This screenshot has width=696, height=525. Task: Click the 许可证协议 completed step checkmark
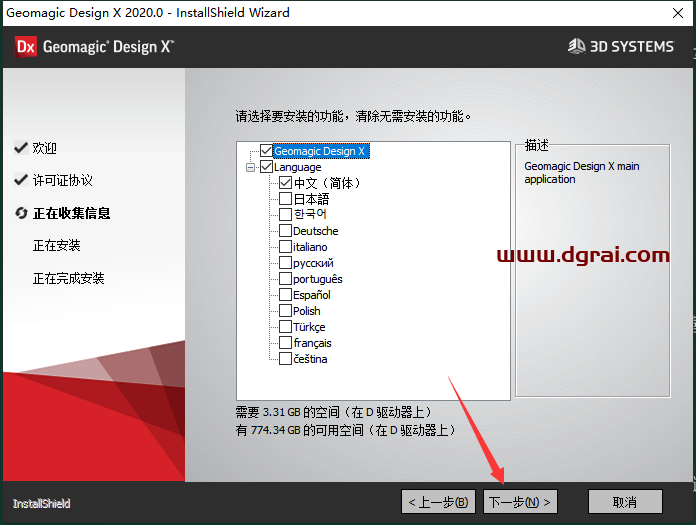(21, 180)
